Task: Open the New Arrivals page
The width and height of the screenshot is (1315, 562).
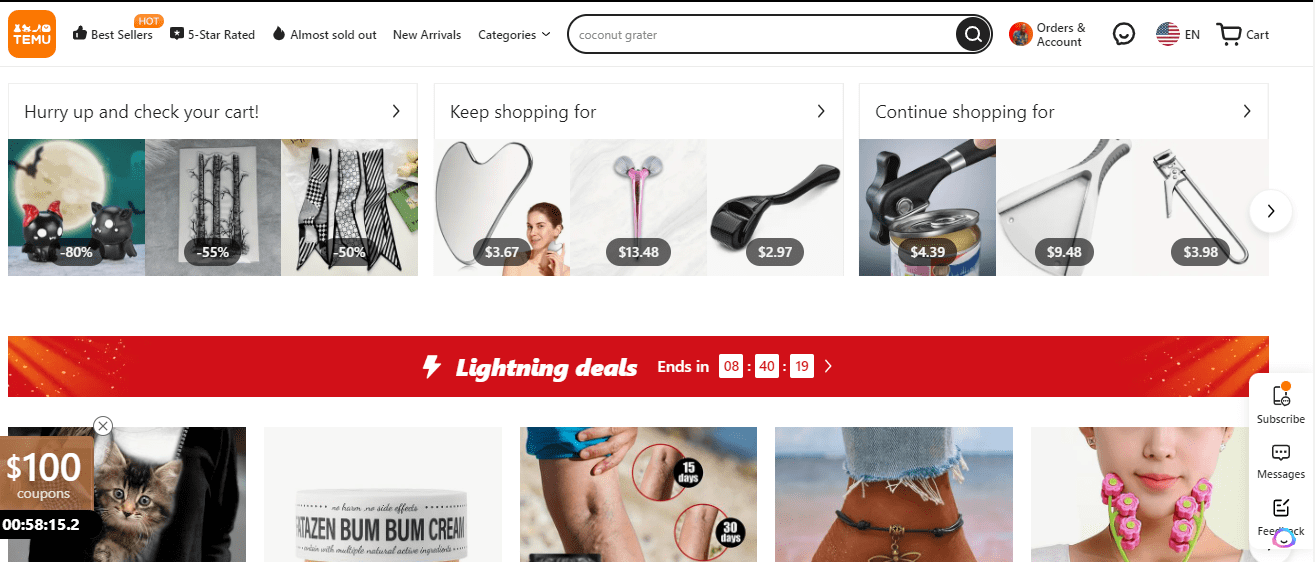Action: pyautogui.click(x=427, y=35)
